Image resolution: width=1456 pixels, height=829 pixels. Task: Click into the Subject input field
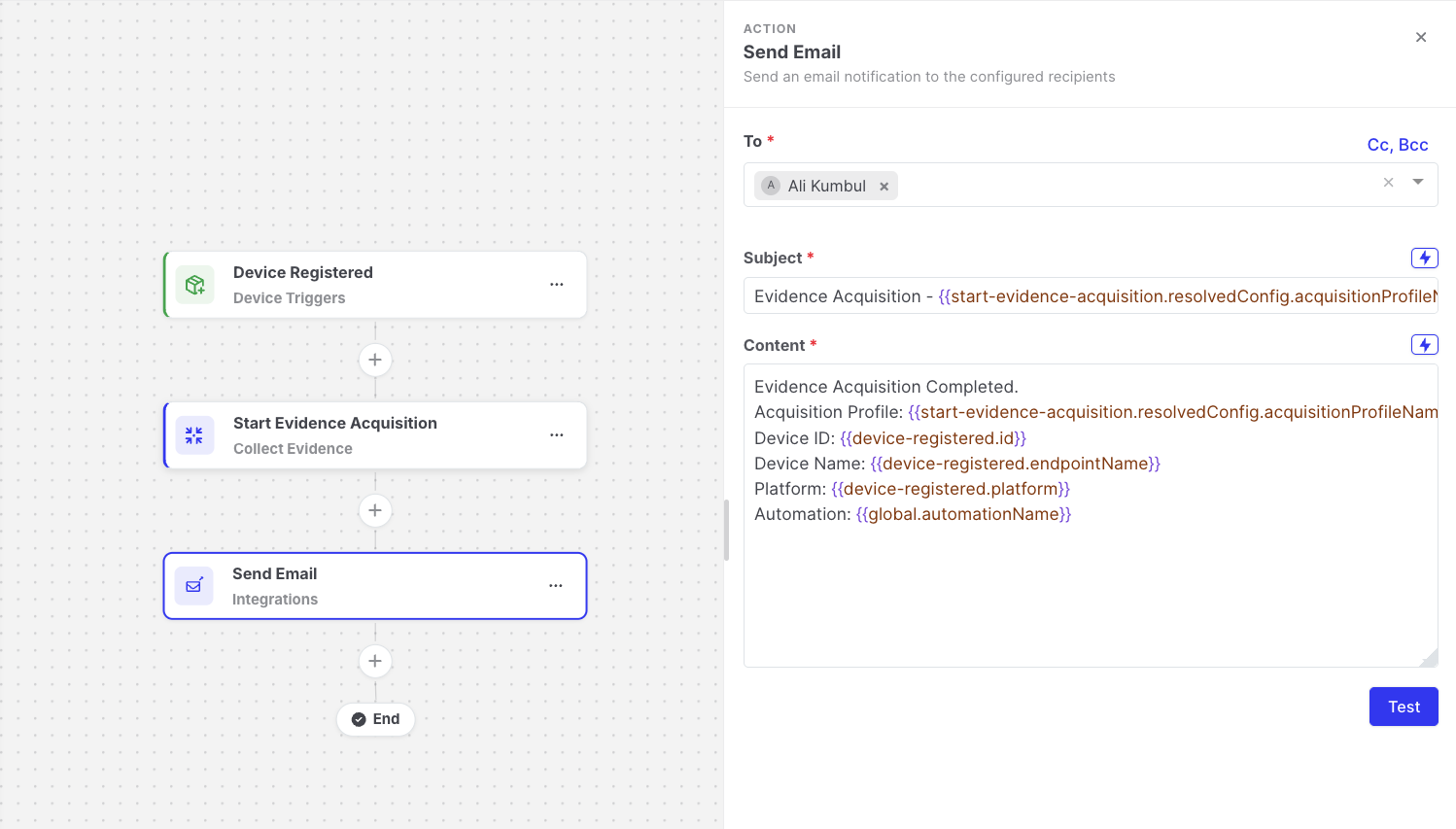pyautogui.click(x=1091, y=296)
